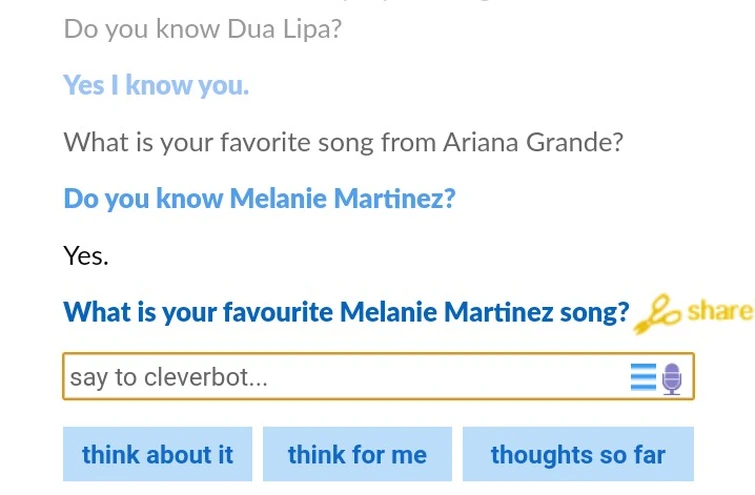The width and height of the screenshot is (755, 495).
Task: Click the microphone icon in the input box
Action: [672, 378]
